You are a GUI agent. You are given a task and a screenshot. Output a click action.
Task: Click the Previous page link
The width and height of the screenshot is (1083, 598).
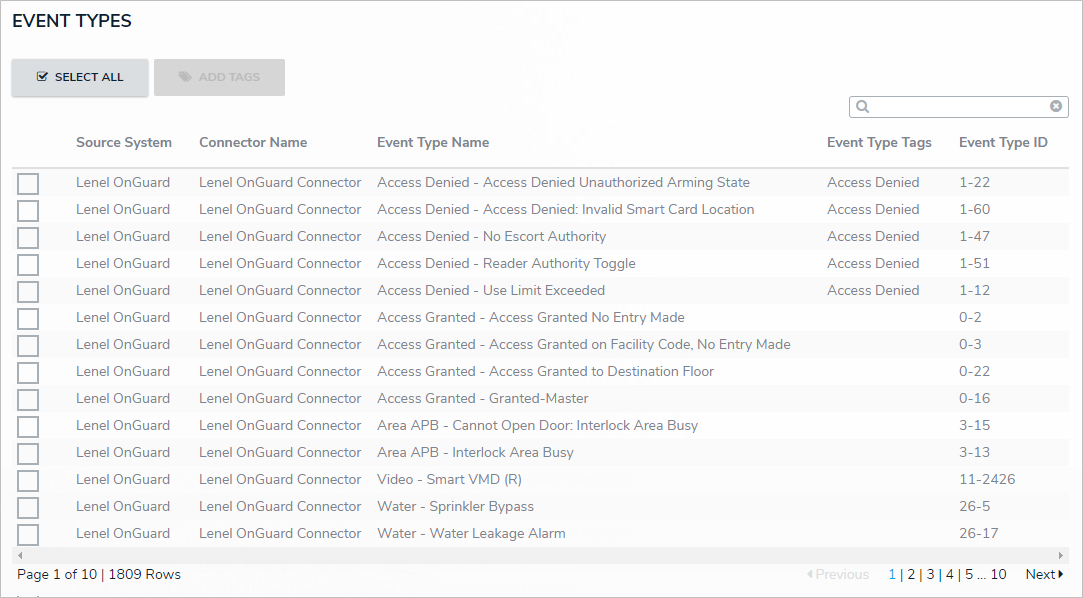pos(837,574)
